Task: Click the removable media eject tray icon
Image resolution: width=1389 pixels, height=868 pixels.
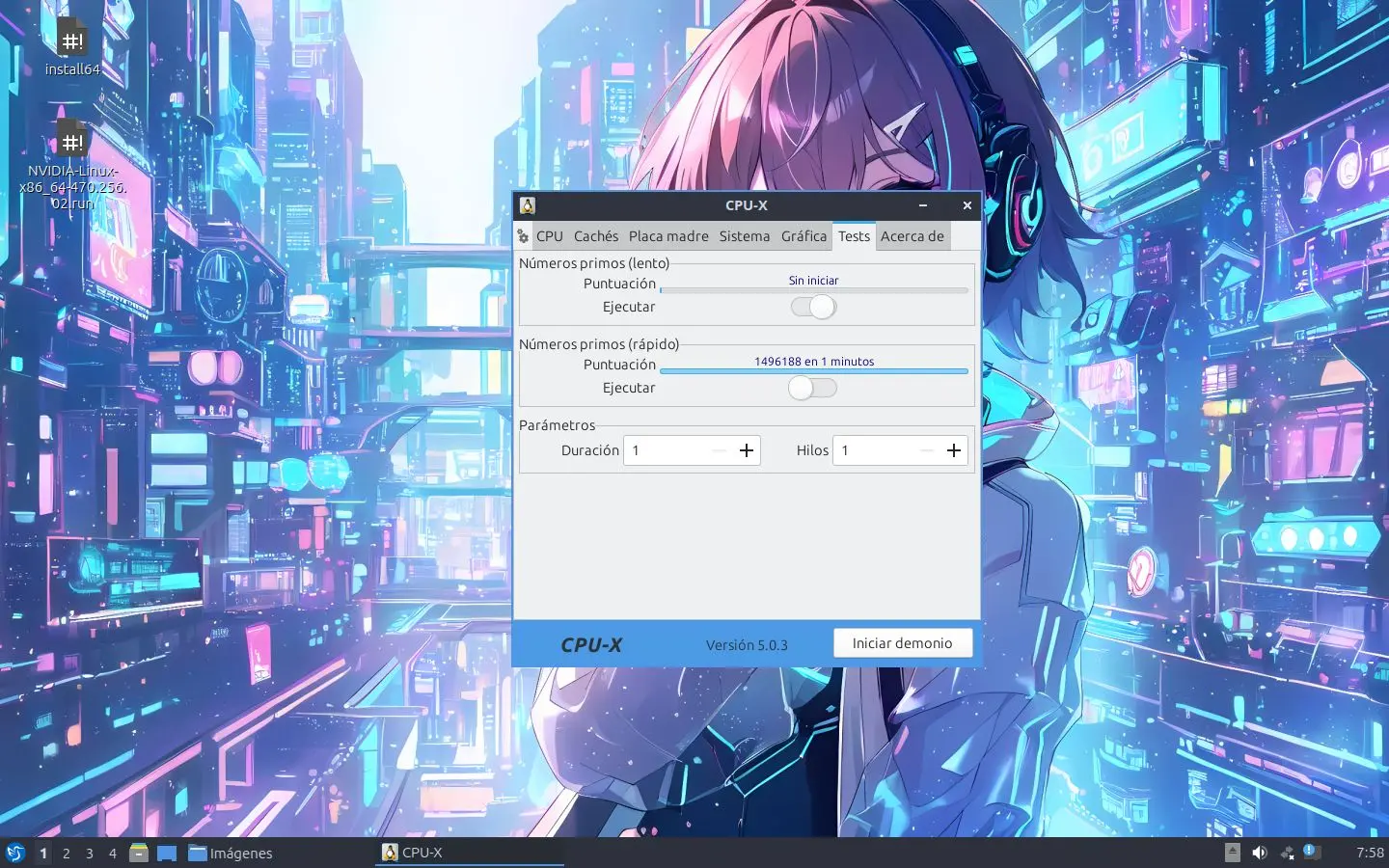Action: click(1232, 853)
